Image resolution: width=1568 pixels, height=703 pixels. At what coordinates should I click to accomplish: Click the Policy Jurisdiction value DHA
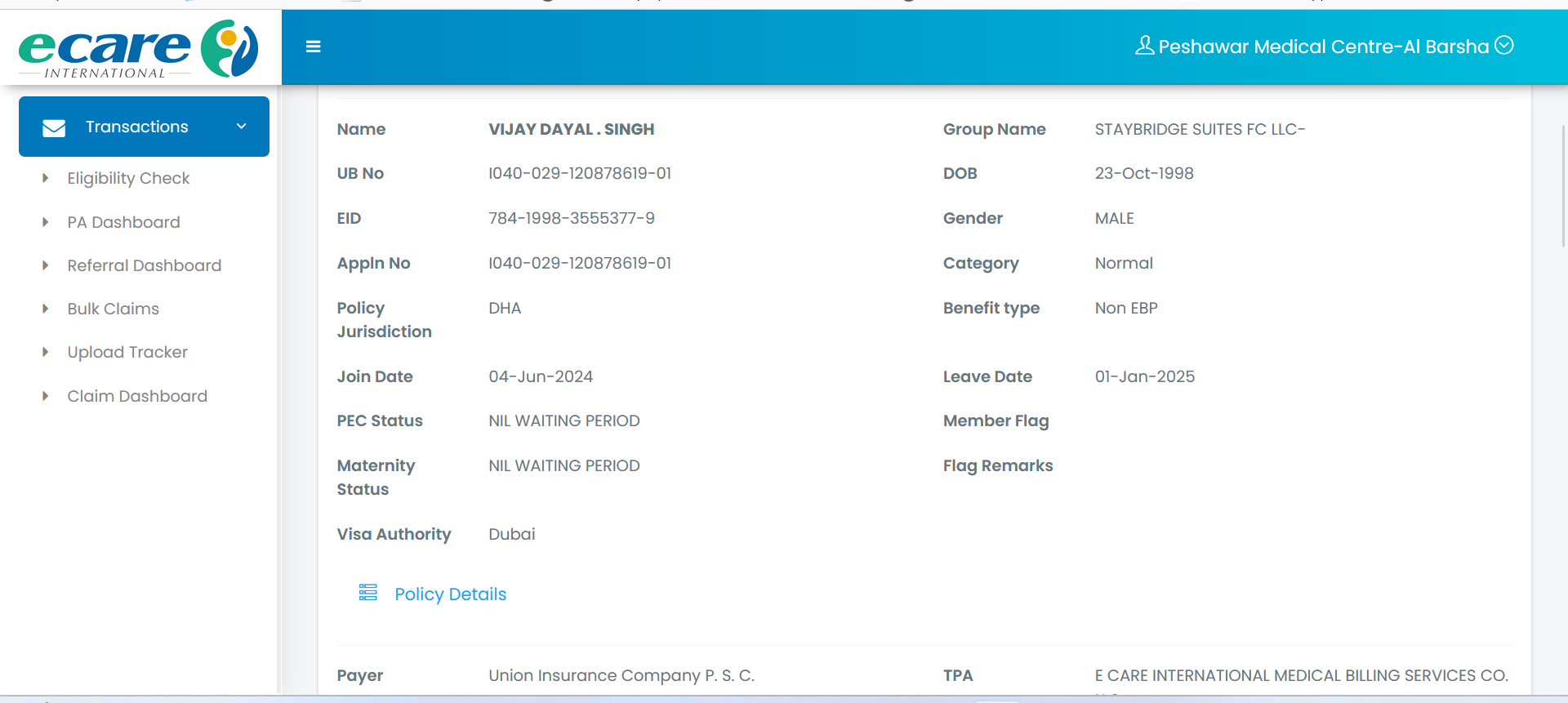tap(505, 308)
